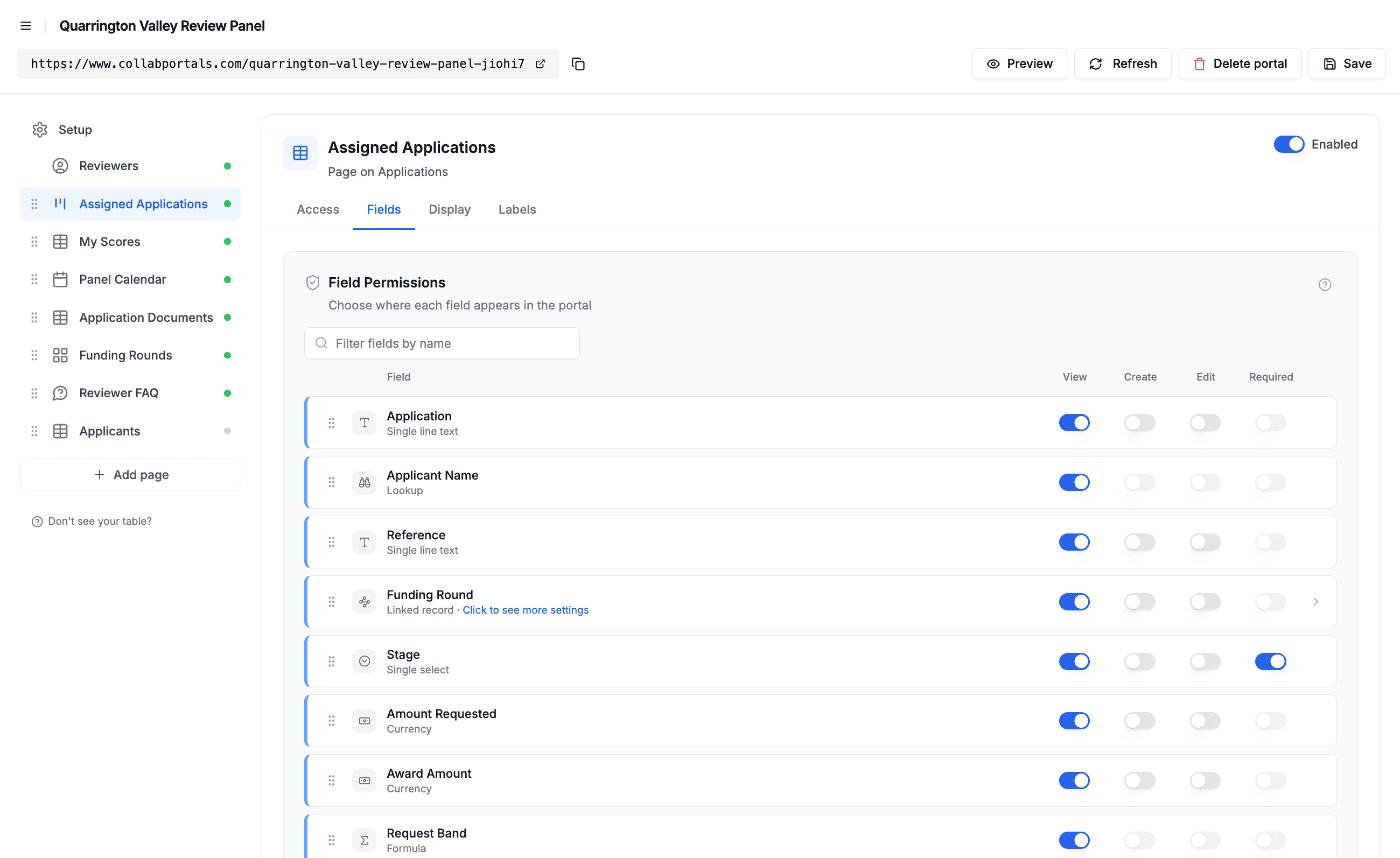Click the Preview button
Viewport: 1400px width, 858px height.
click(1020, 64)
